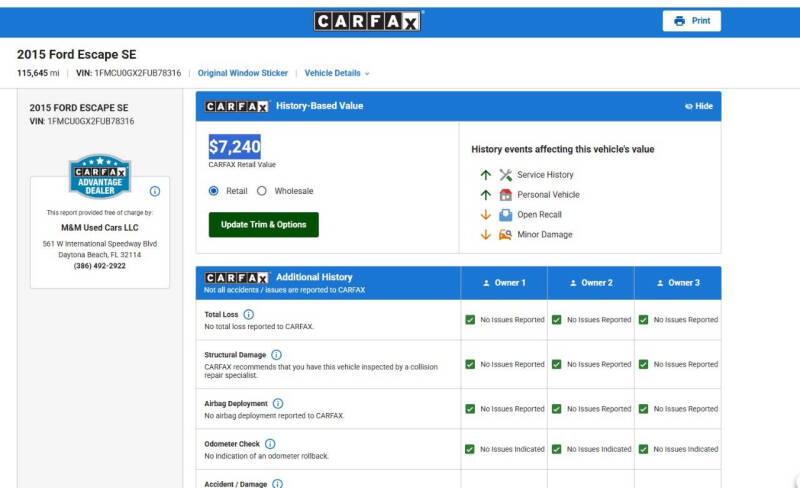Click M&M Used Cars LLC dealer name
Viewport: 800px width, 488px height.
(x=99, y=228)
